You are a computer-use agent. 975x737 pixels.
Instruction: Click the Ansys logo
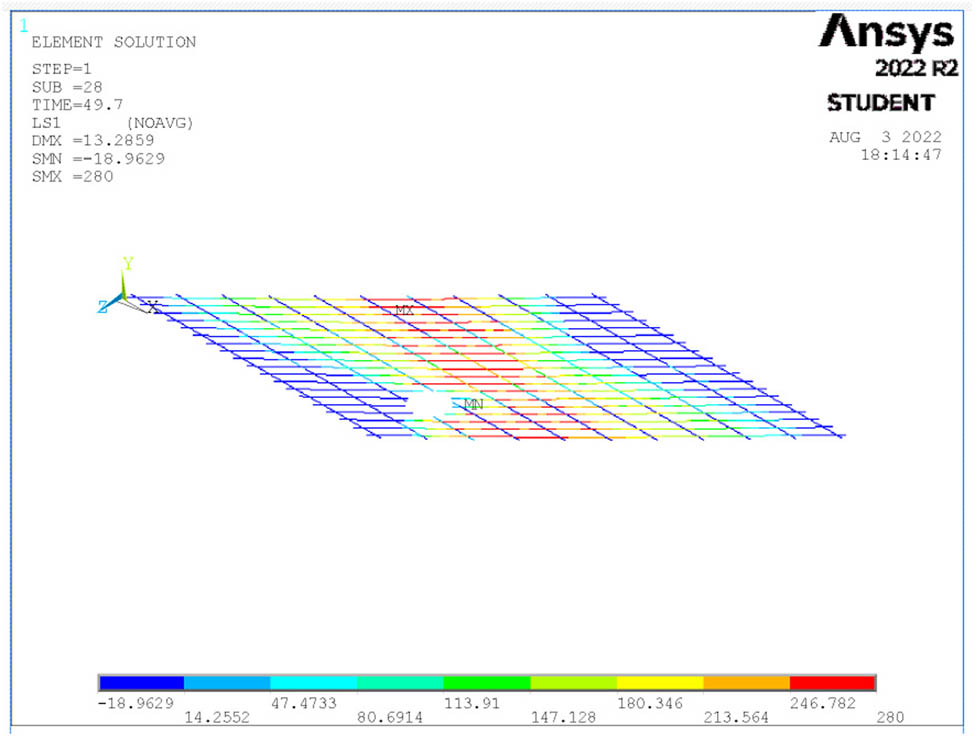(x=886, y=35)
